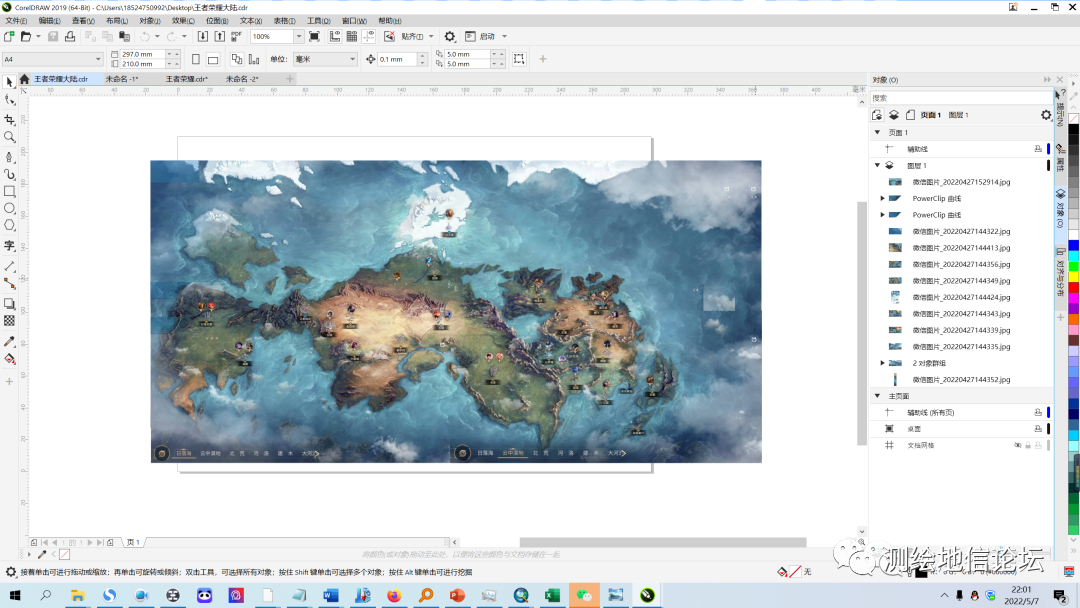The image size is (1080, 608).
Task: Select the Crop tool
Action: click(10, 119)
